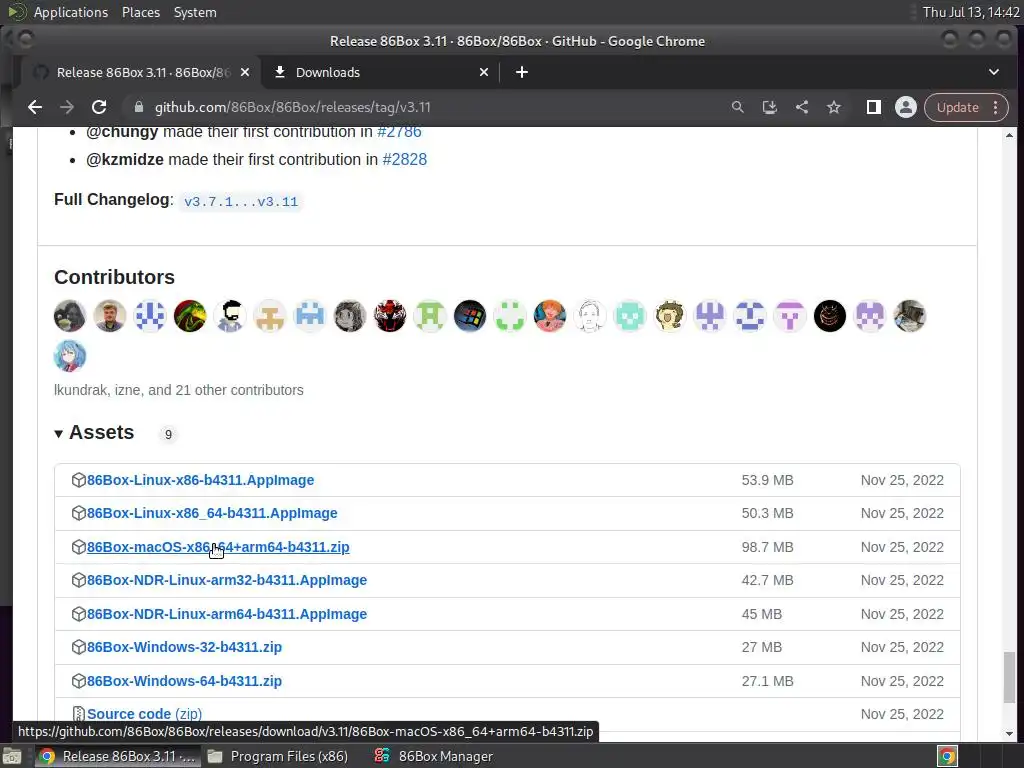
Task: Open the zoom magnifier in address bar
Action: pyautogui.click(x=737, y=107)
